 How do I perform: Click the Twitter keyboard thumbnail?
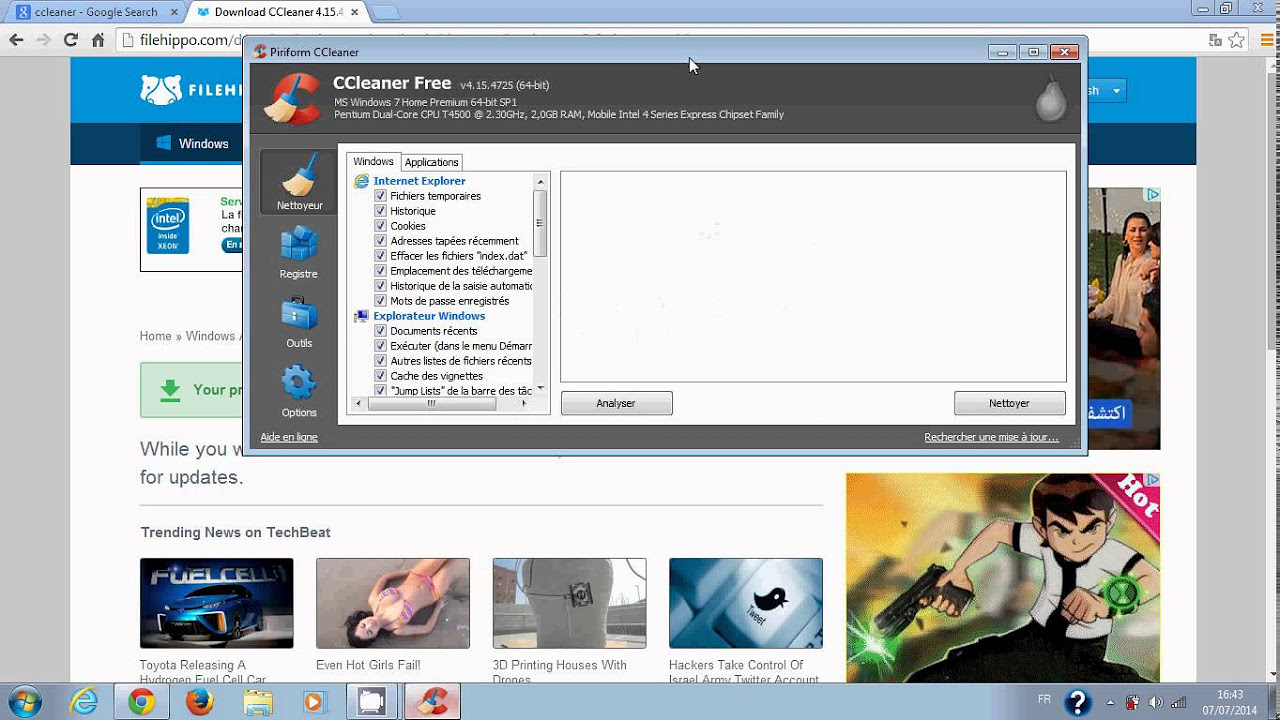click(746, 603)
